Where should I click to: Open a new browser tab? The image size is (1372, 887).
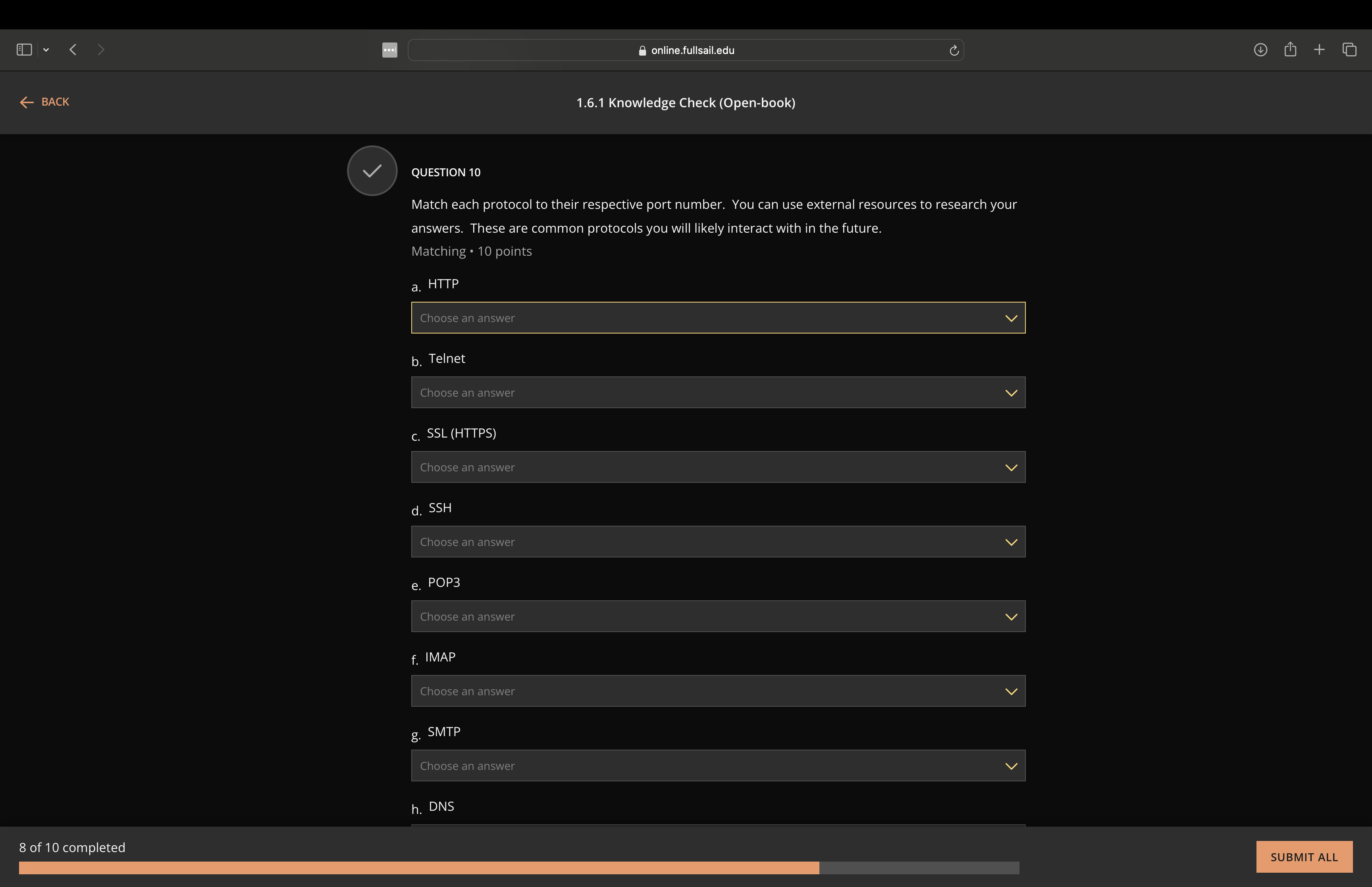pyautogui.click(x=1319, y=50)
